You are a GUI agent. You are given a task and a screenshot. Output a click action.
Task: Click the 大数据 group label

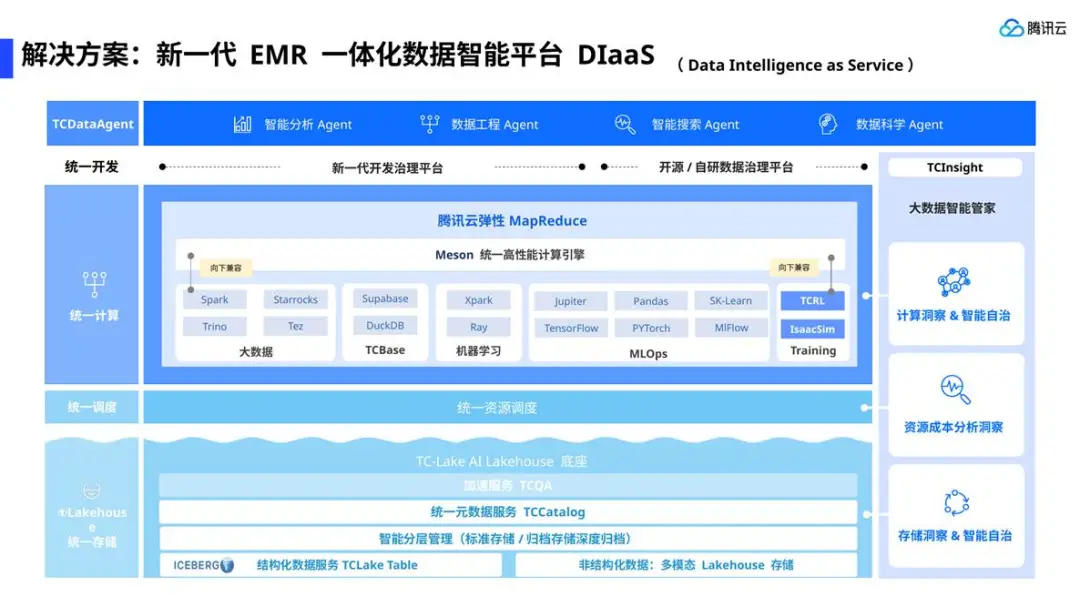coord(256,351)
